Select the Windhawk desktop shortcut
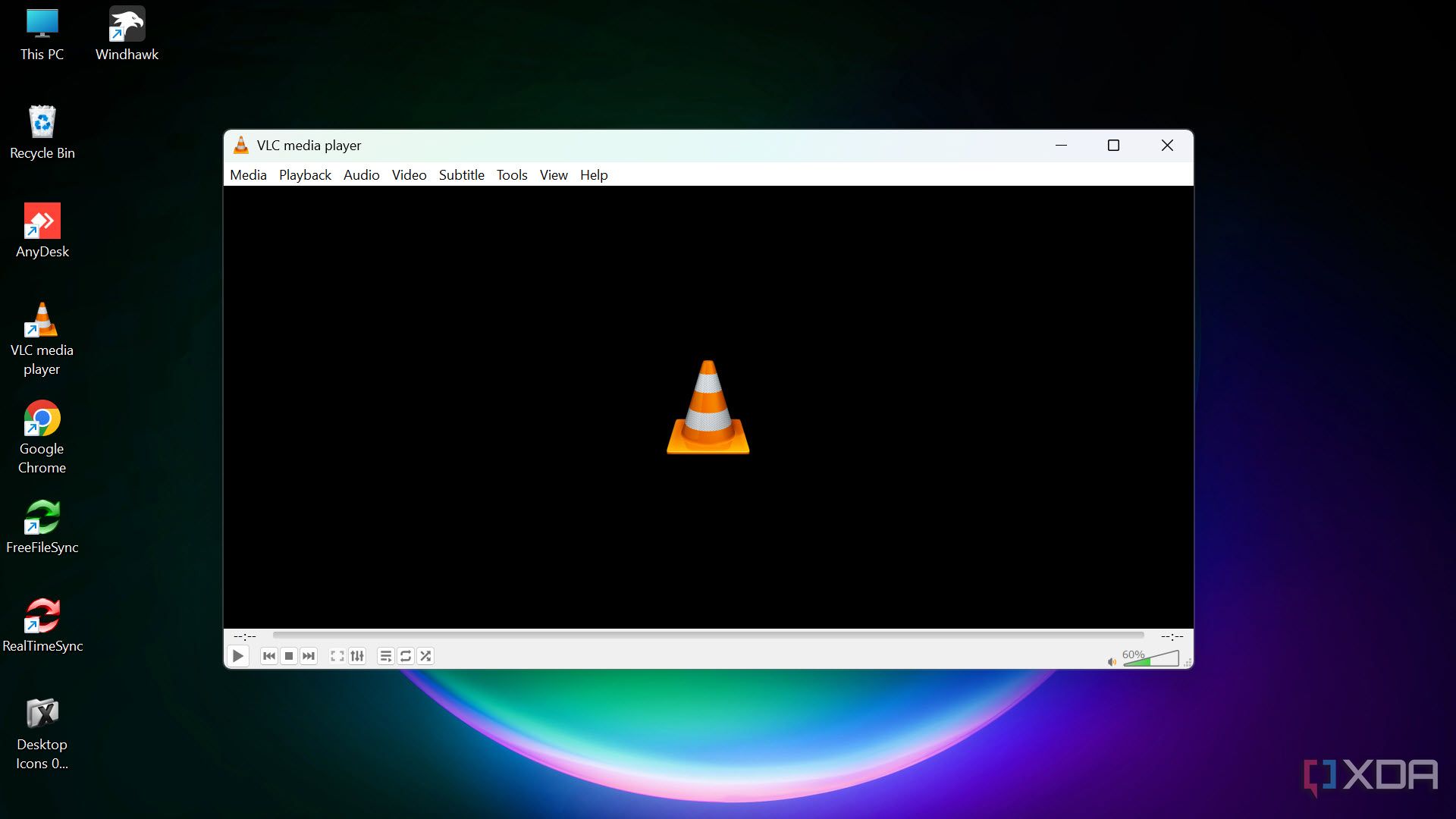Screen dimensions: 1456x819 pos(127,34)
